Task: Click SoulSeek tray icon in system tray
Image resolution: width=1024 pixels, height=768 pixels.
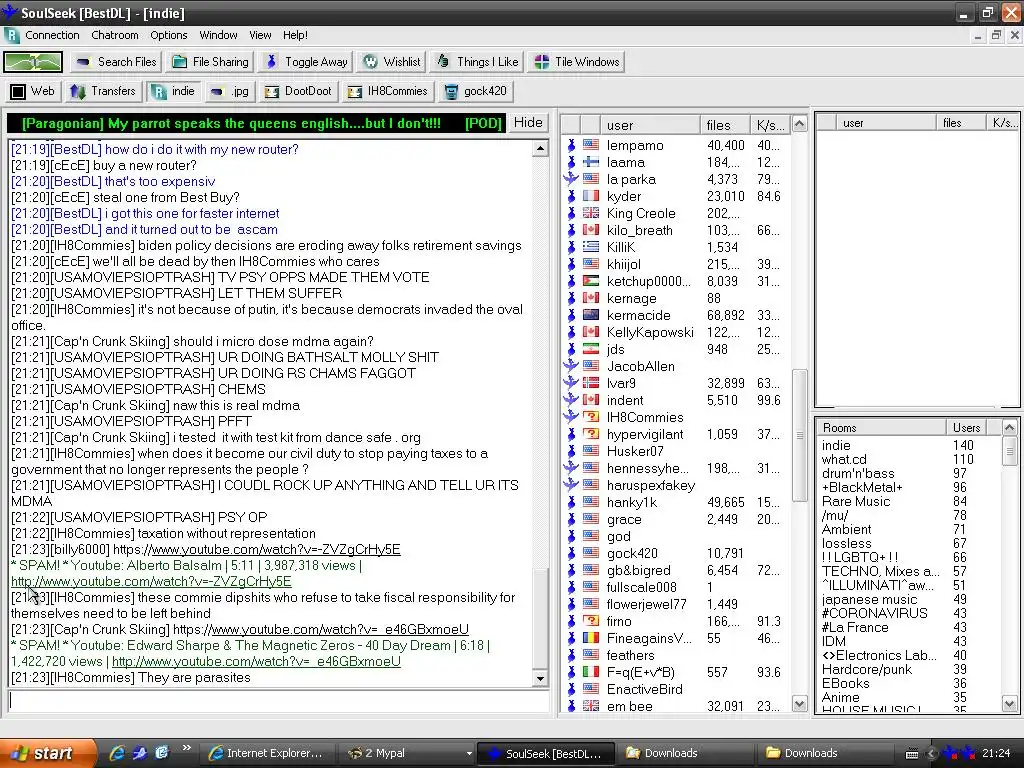Action: (950, 754)
